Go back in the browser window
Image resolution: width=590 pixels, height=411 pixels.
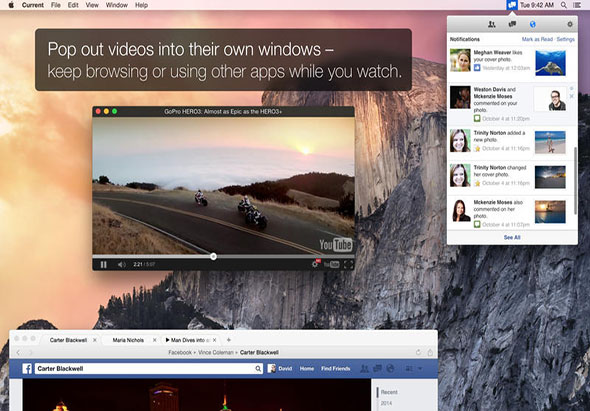click(x=18, y=353)
